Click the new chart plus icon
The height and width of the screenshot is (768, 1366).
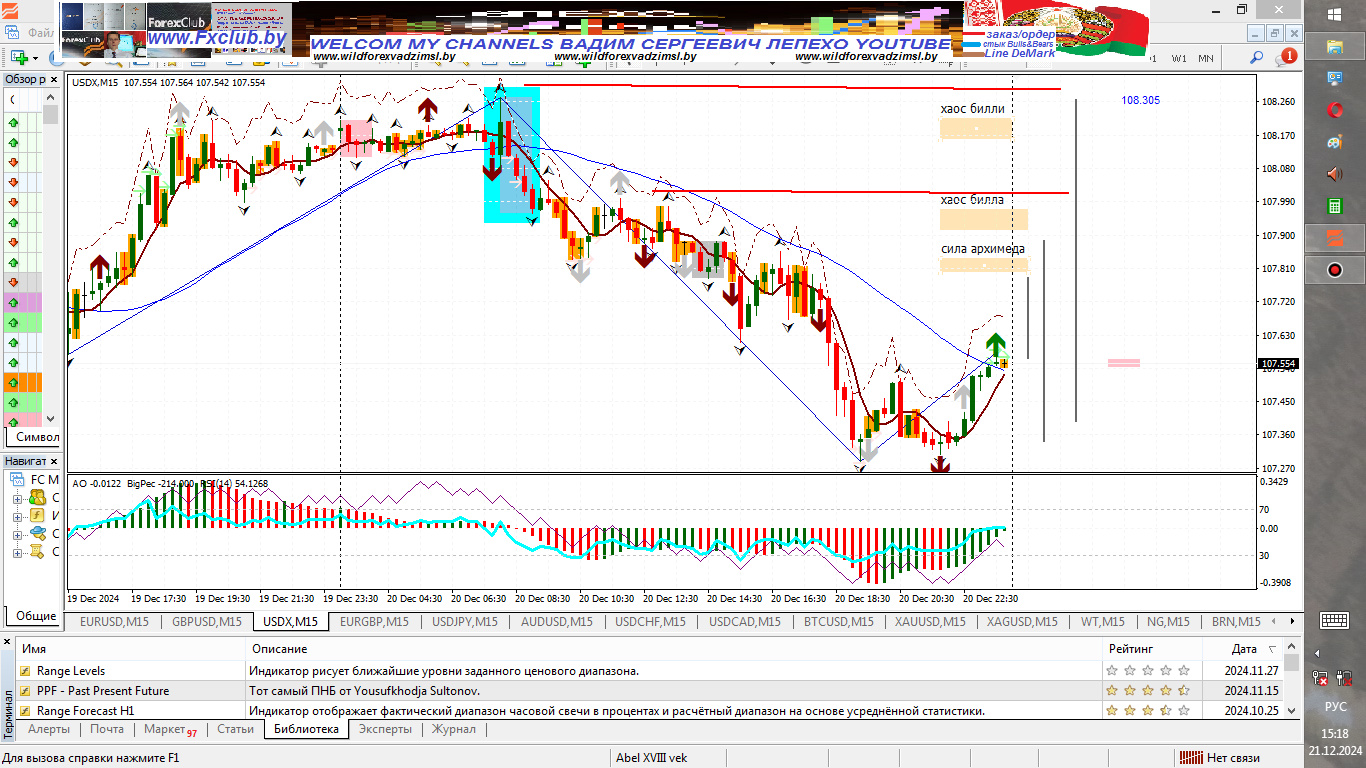[x=19, y=58]
